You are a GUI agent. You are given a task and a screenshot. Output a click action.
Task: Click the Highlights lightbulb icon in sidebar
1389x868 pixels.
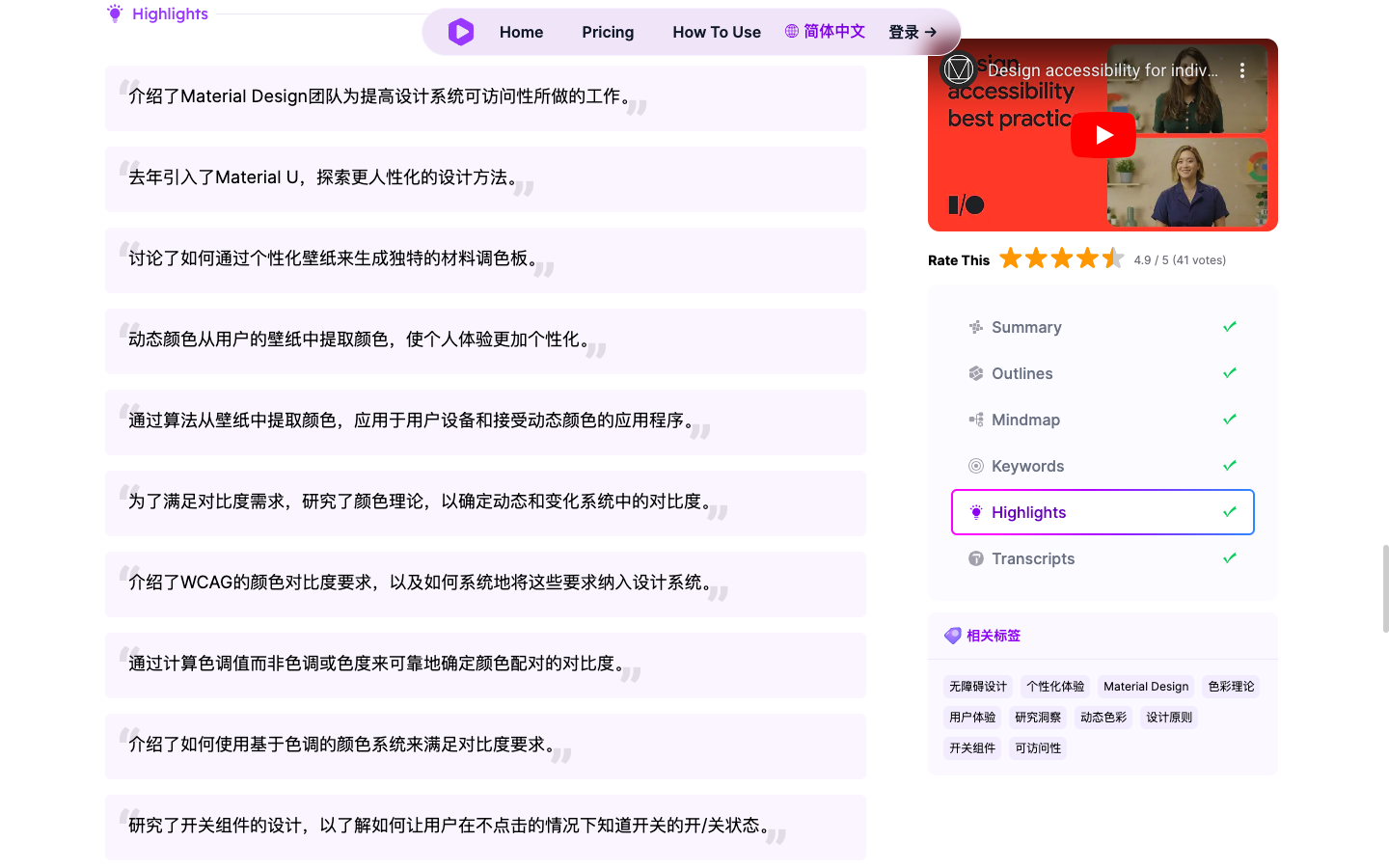pyautogui.click(x=976, y=512)
